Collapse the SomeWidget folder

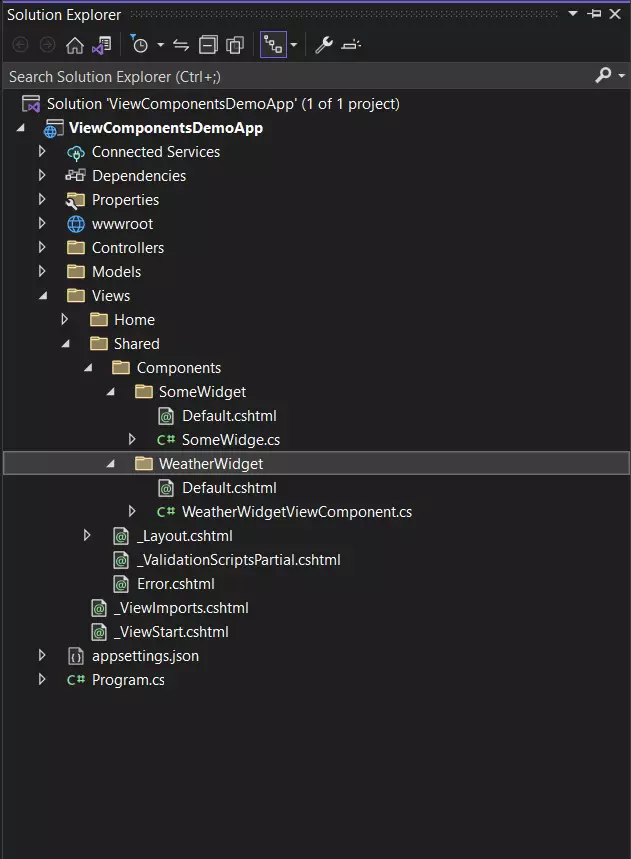[x=111, y=392]
